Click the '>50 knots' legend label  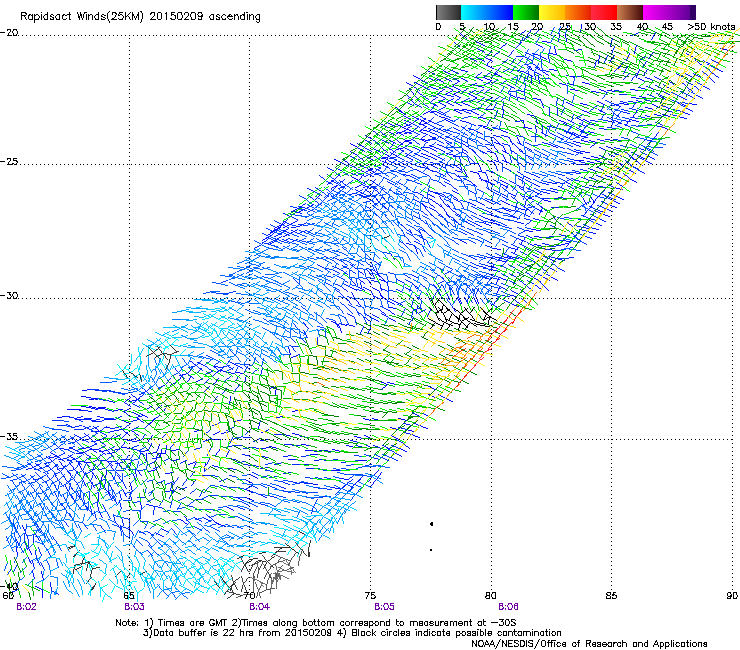711,27
